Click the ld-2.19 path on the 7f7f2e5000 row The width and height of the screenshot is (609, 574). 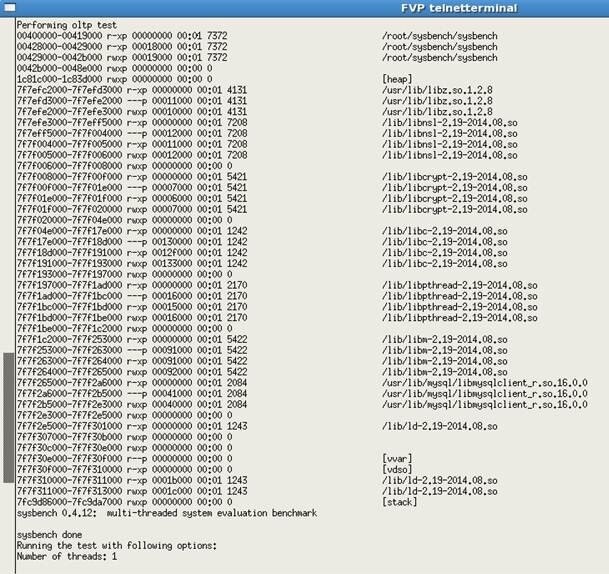click(440, 426)
